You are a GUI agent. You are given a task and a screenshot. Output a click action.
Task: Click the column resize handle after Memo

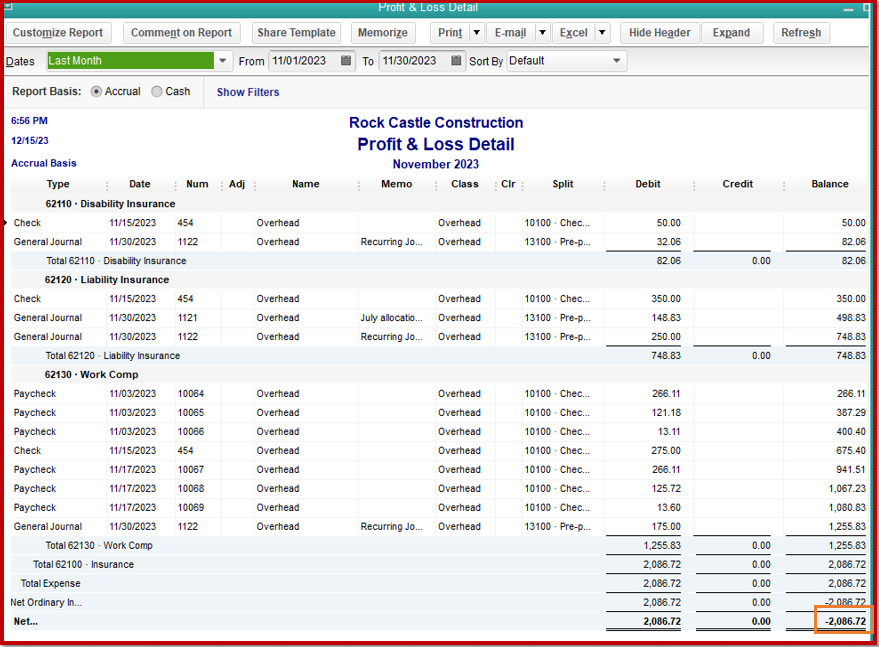tap(436, 185)
